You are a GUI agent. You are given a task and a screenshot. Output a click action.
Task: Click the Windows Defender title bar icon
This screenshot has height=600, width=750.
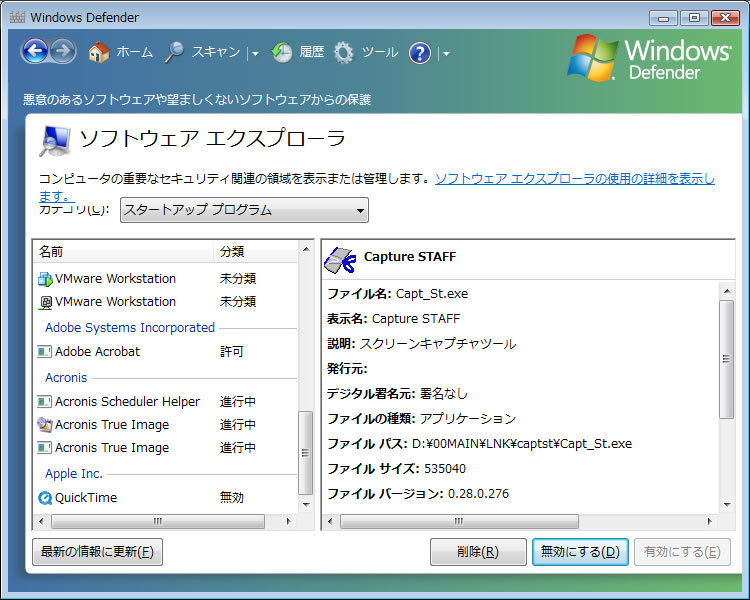tap(17, 17)
